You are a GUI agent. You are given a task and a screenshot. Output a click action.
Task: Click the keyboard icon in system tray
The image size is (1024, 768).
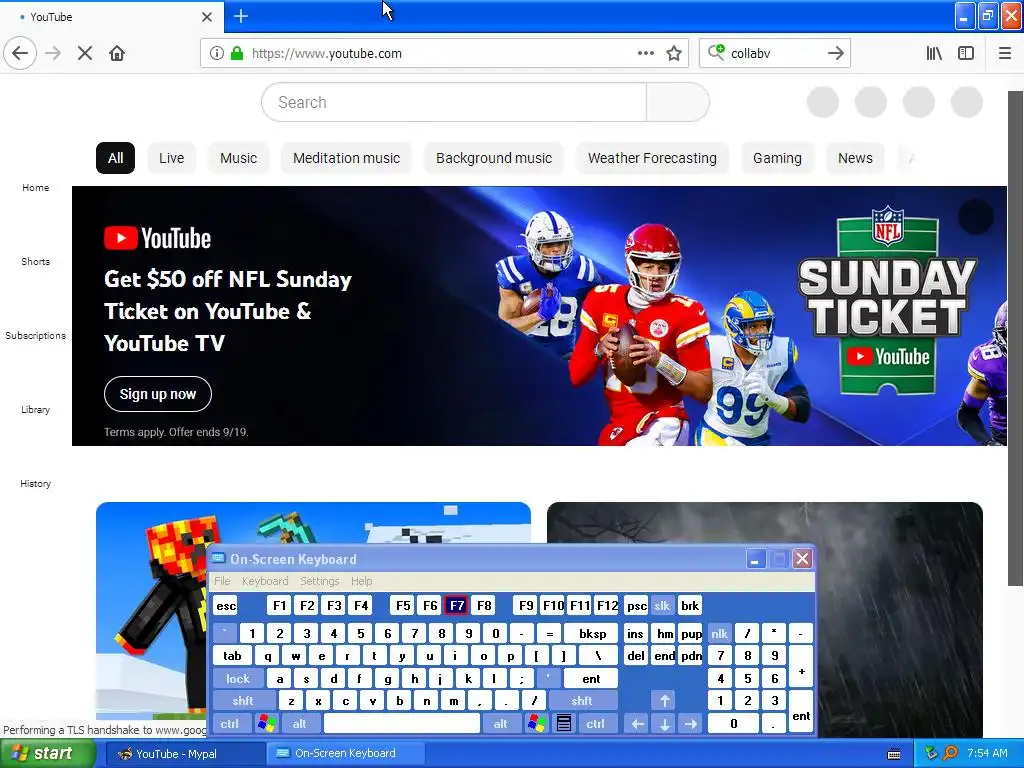pos(894,754)
